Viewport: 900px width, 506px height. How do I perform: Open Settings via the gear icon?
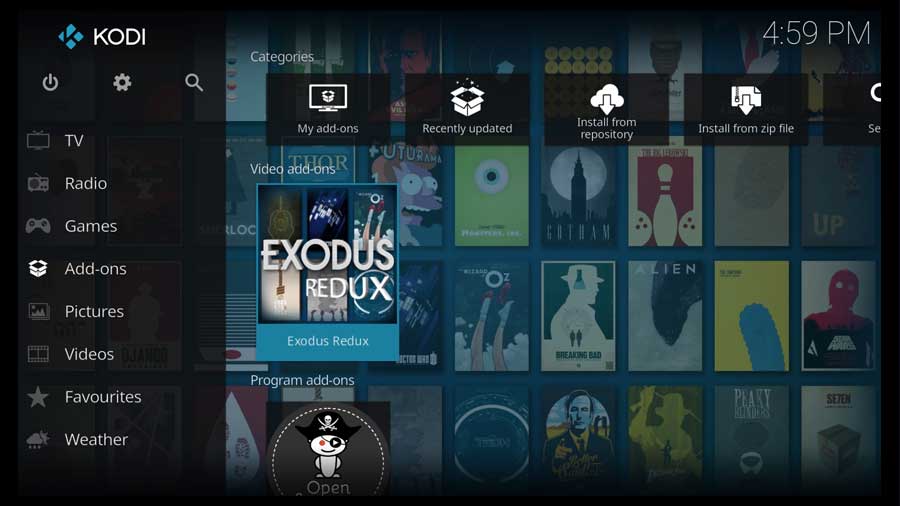click(122, 83)
